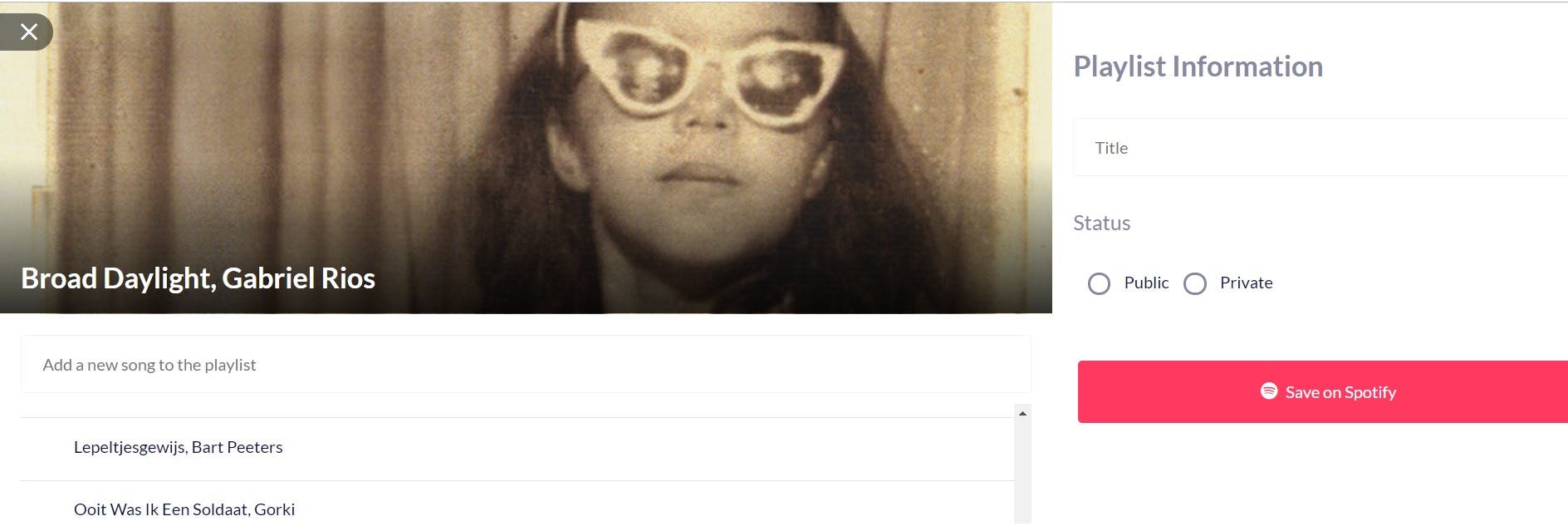
Task: Click the playlist cover photo
Action: tap(526, 158)
